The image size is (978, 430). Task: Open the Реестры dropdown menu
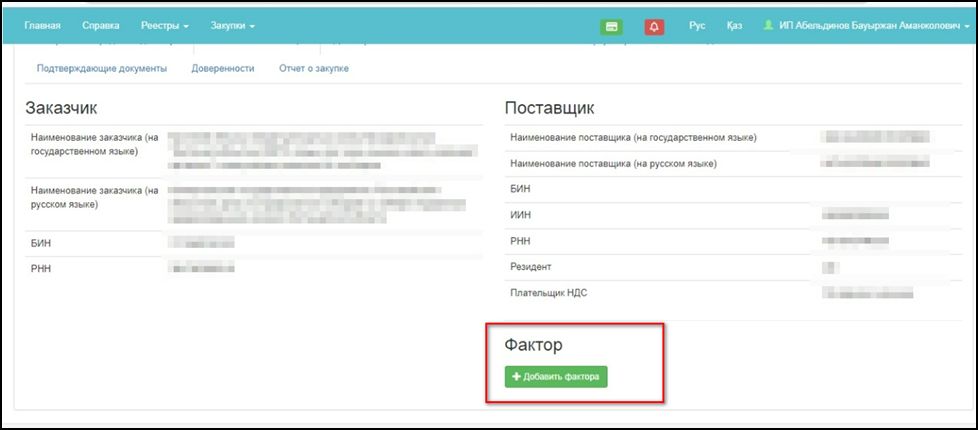tap(165, 26)
